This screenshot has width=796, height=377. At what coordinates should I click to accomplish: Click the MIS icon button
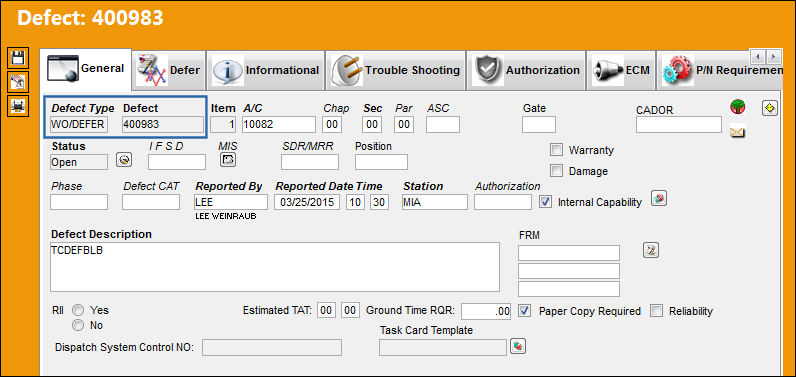point(228,160)
